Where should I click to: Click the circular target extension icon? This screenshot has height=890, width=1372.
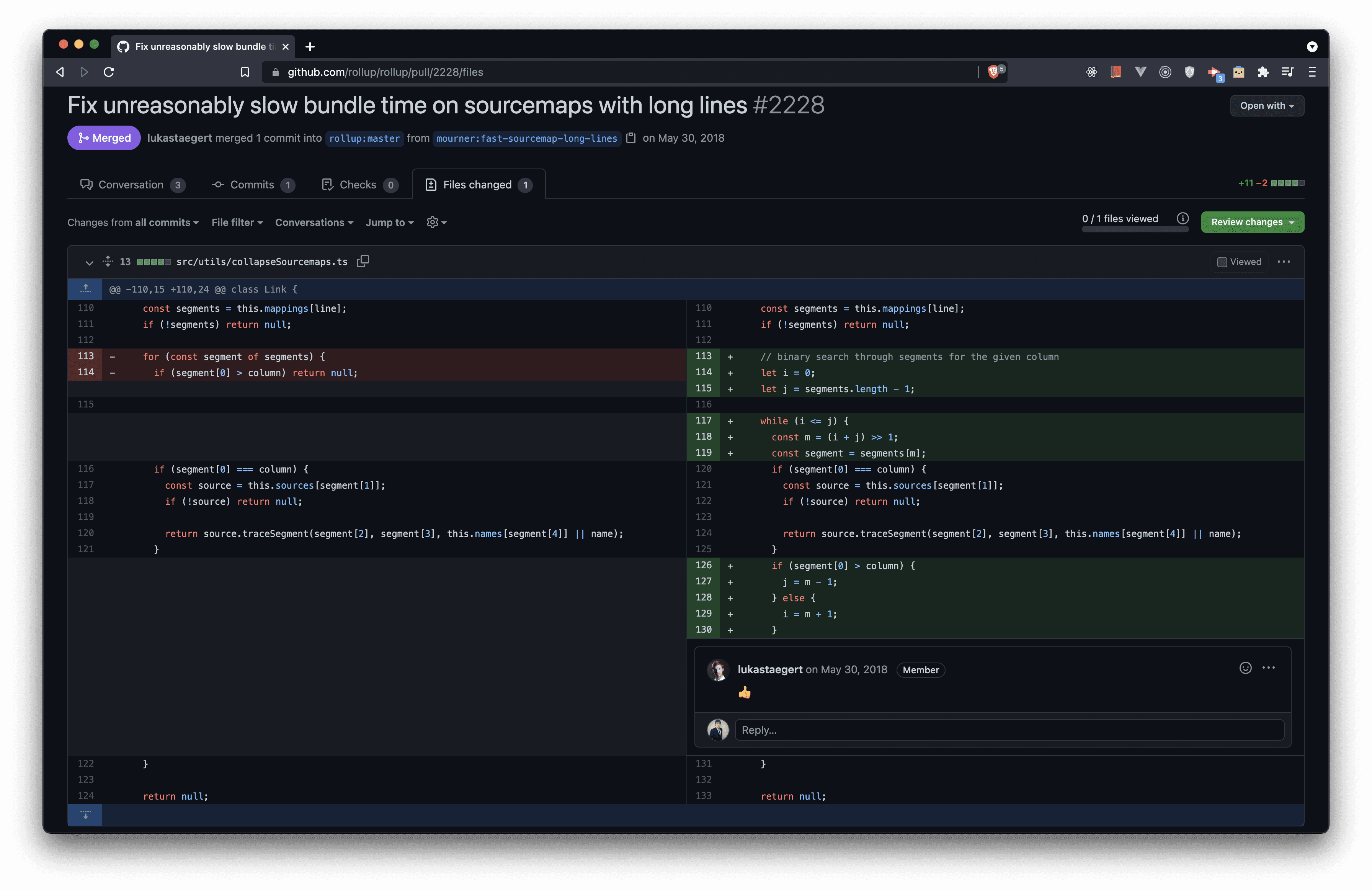[1165, 72]
